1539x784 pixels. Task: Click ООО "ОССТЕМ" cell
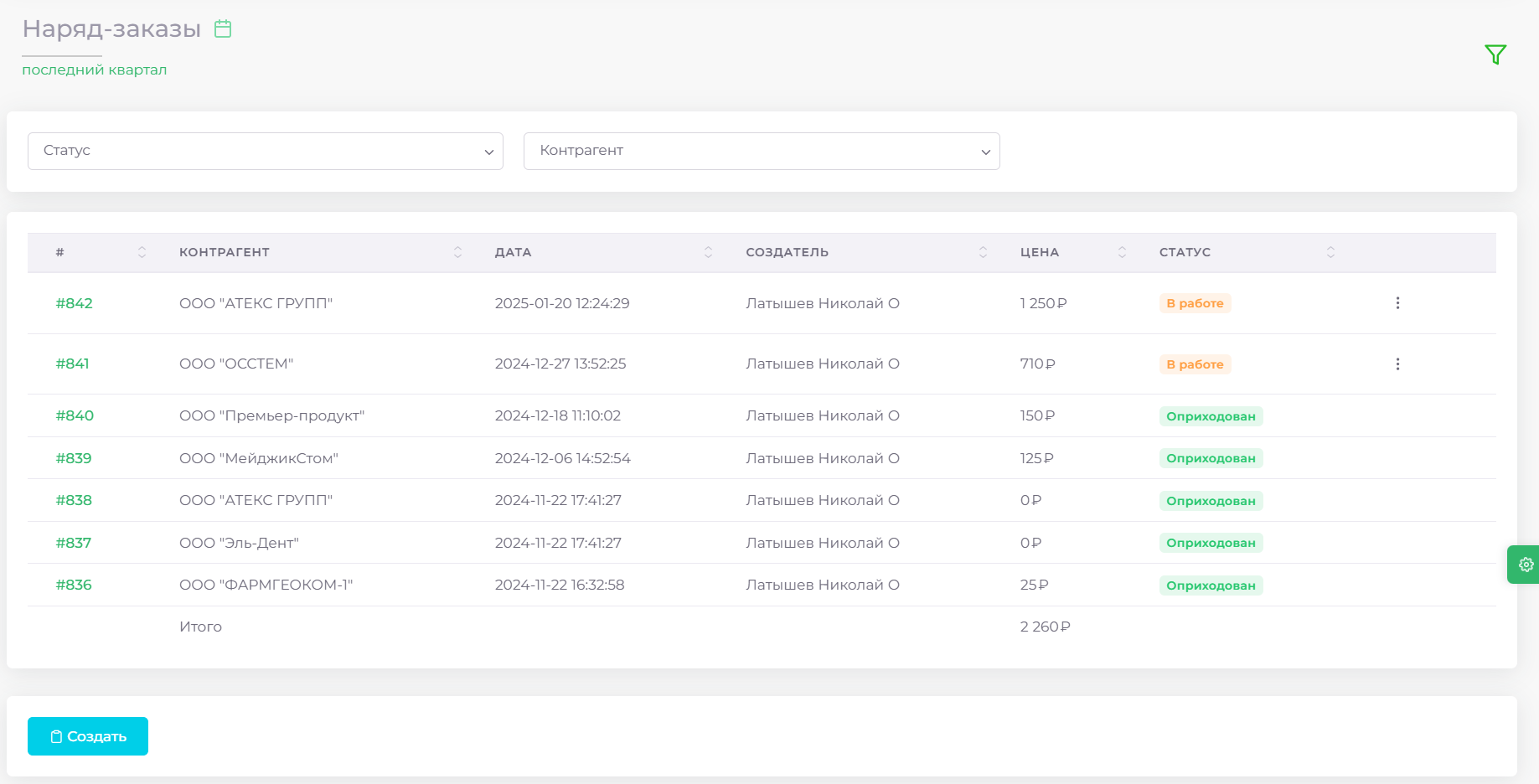click(236, 364)
